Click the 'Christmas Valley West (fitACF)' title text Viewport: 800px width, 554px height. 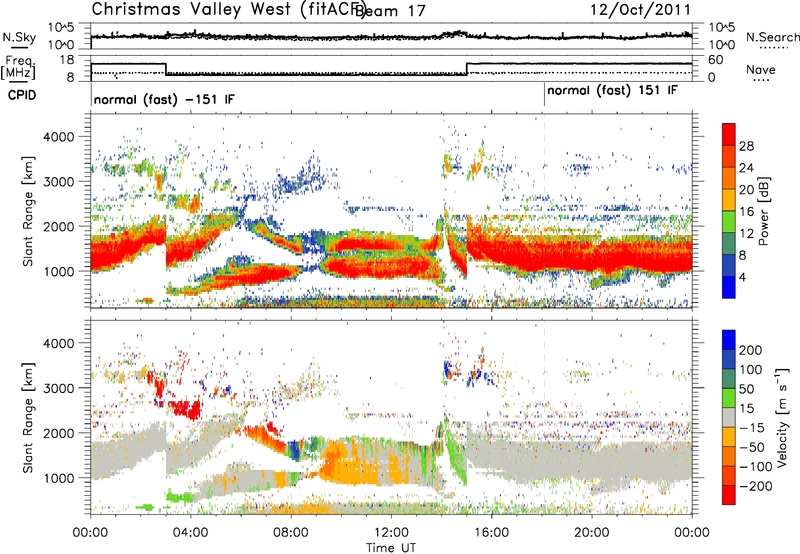click(x=227, y=10)
